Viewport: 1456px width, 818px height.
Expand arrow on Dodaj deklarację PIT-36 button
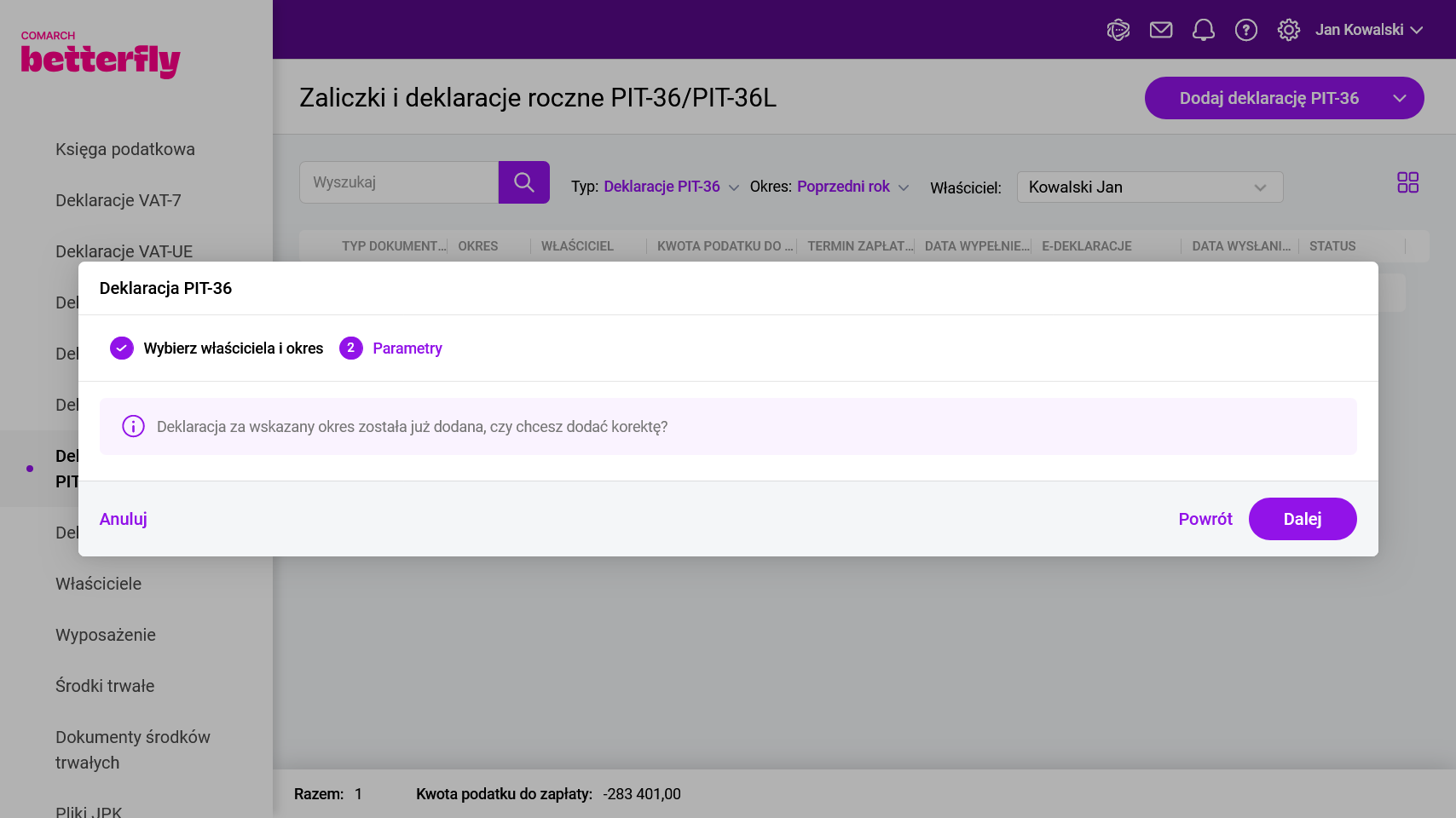1399,98
